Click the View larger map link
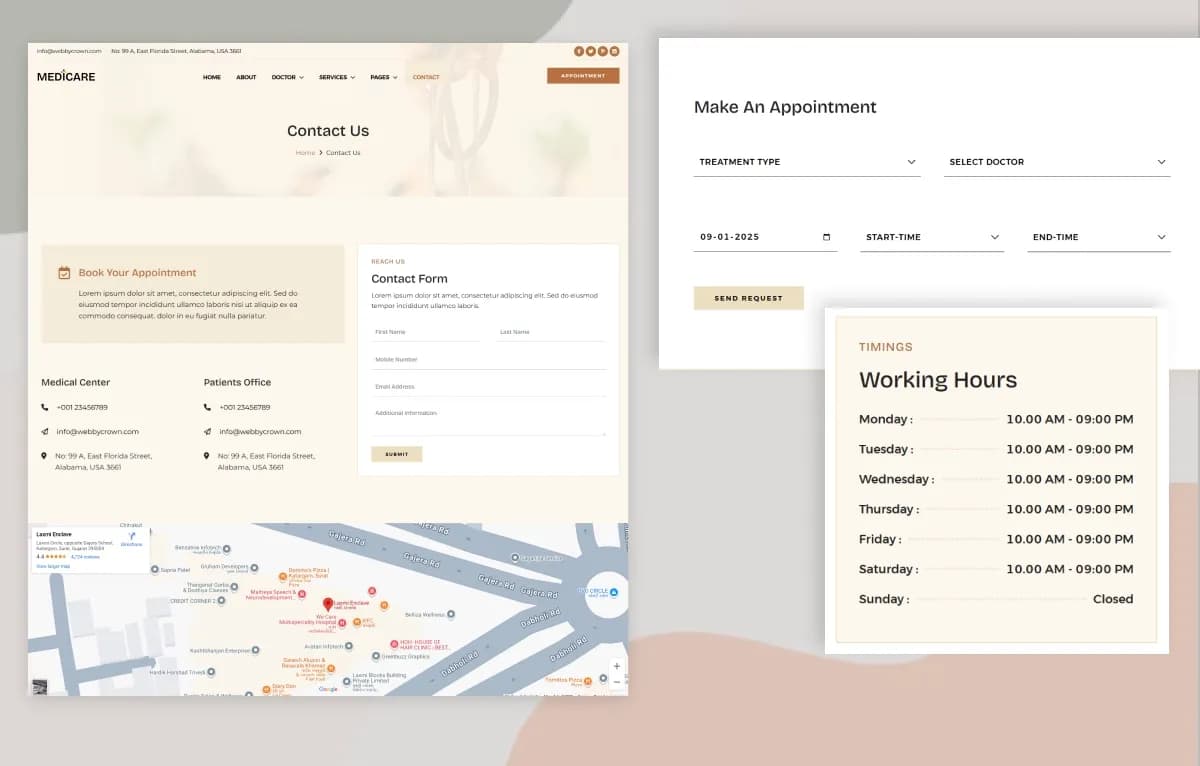The height and width of the screenshot is (766, 1200). (53, 566)
